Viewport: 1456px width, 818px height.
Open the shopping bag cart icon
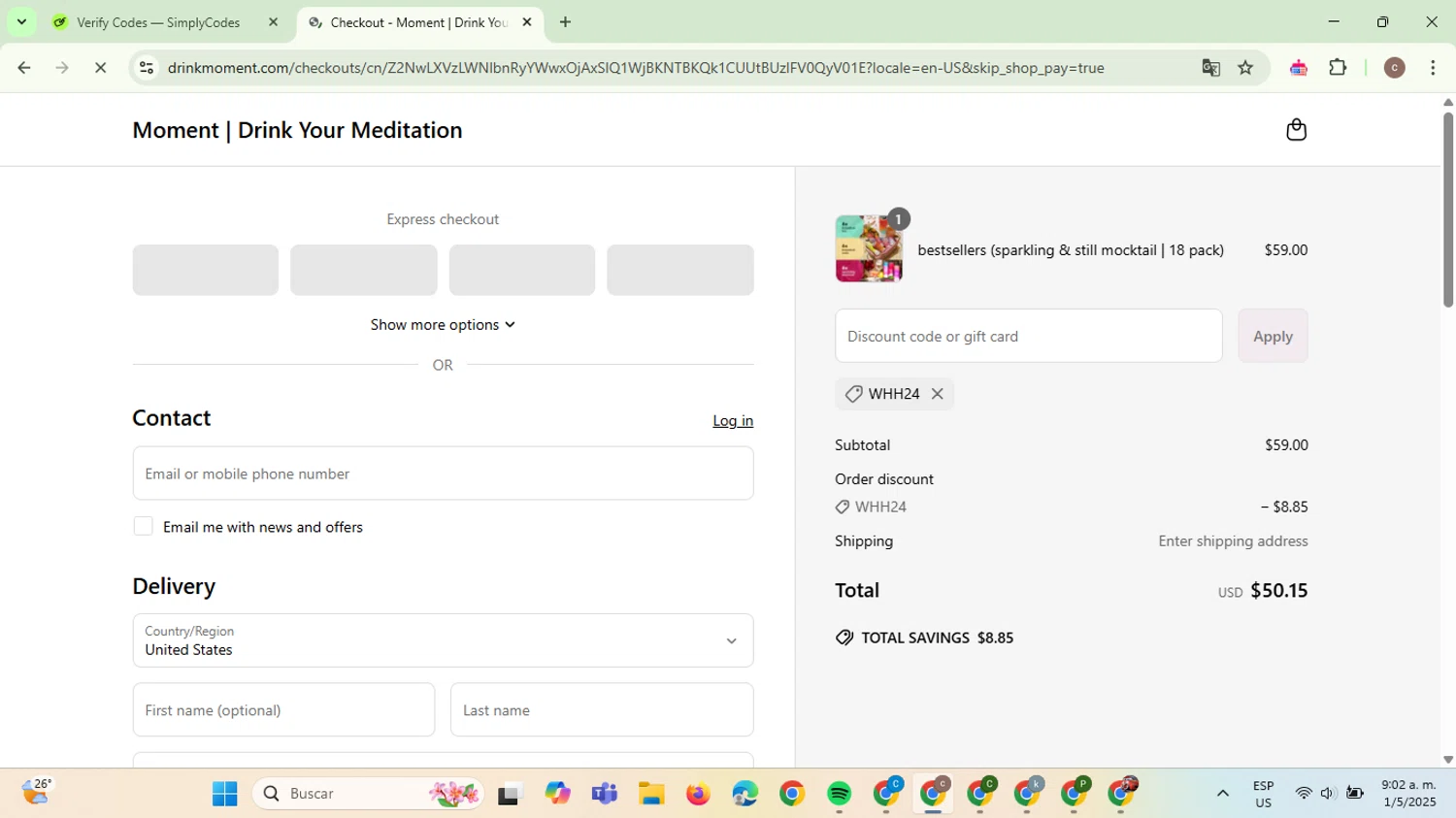(1296, 130)
